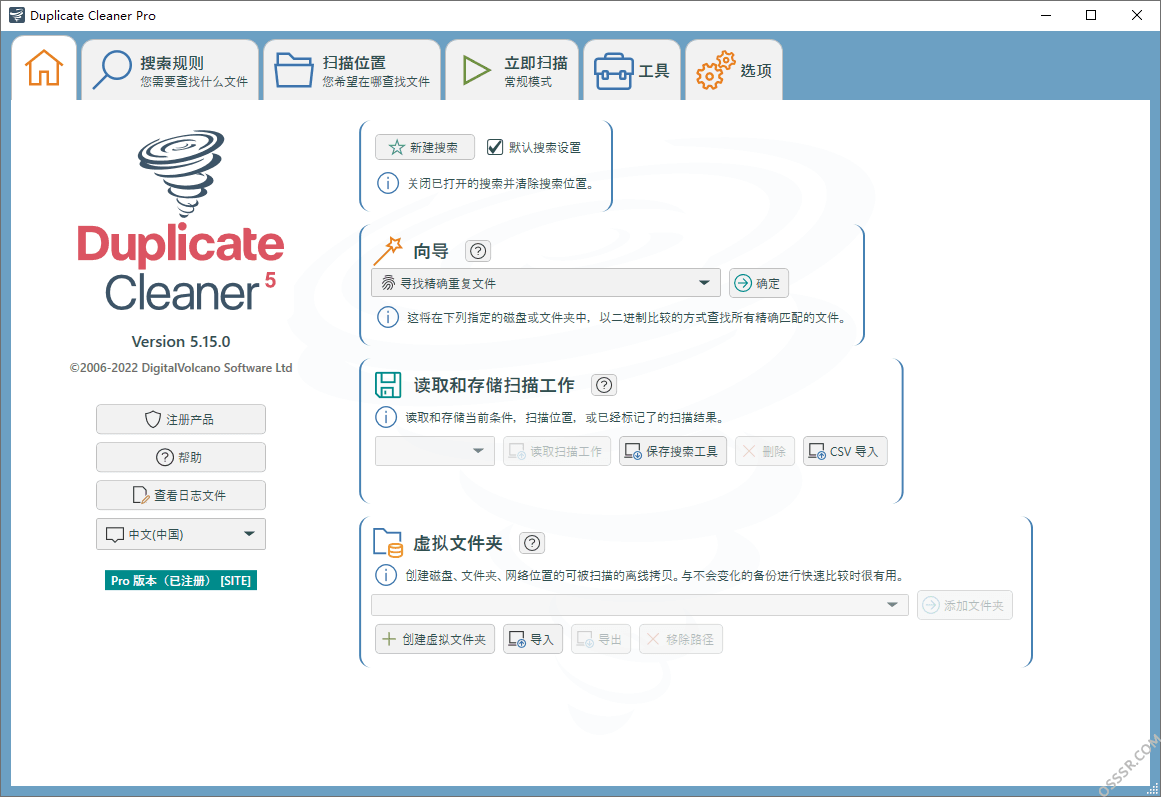Click the Duplicate Cleaner tornado logo
Viewport: 1161px width, 797px height.
click(x=181, y=175)
